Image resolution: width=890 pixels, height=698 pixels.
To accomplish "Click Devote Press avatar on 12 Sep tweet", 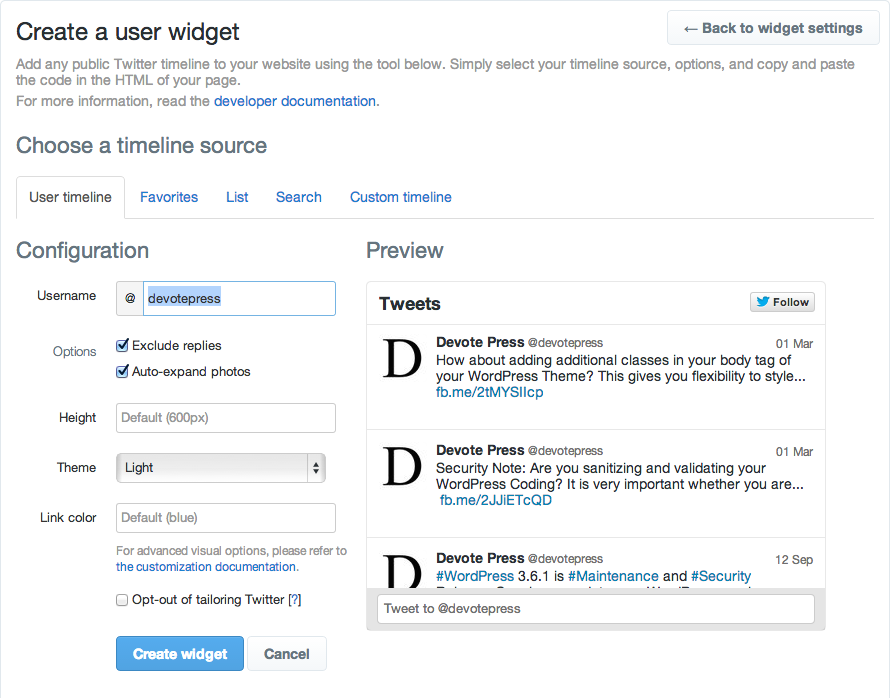I will (x=402, y=570).
